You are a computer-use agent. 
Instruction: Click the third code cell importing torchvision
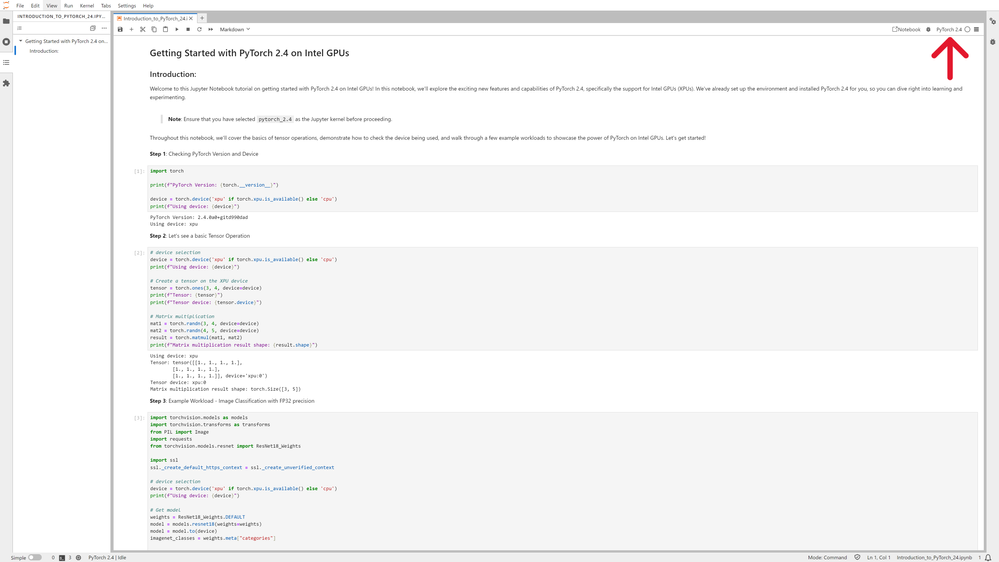point(563,479)
